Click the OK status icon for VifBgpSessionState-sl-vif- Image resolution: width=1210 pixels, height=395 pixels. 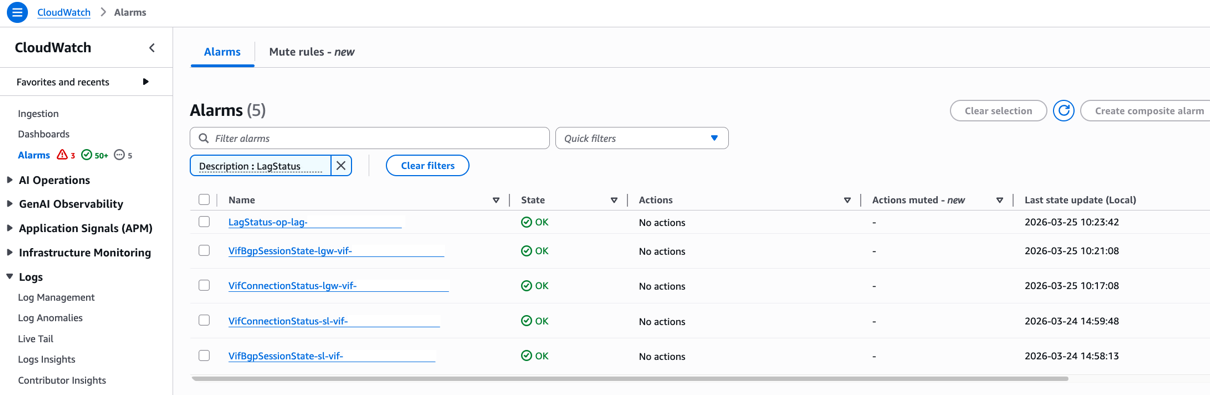pos(526,356)
